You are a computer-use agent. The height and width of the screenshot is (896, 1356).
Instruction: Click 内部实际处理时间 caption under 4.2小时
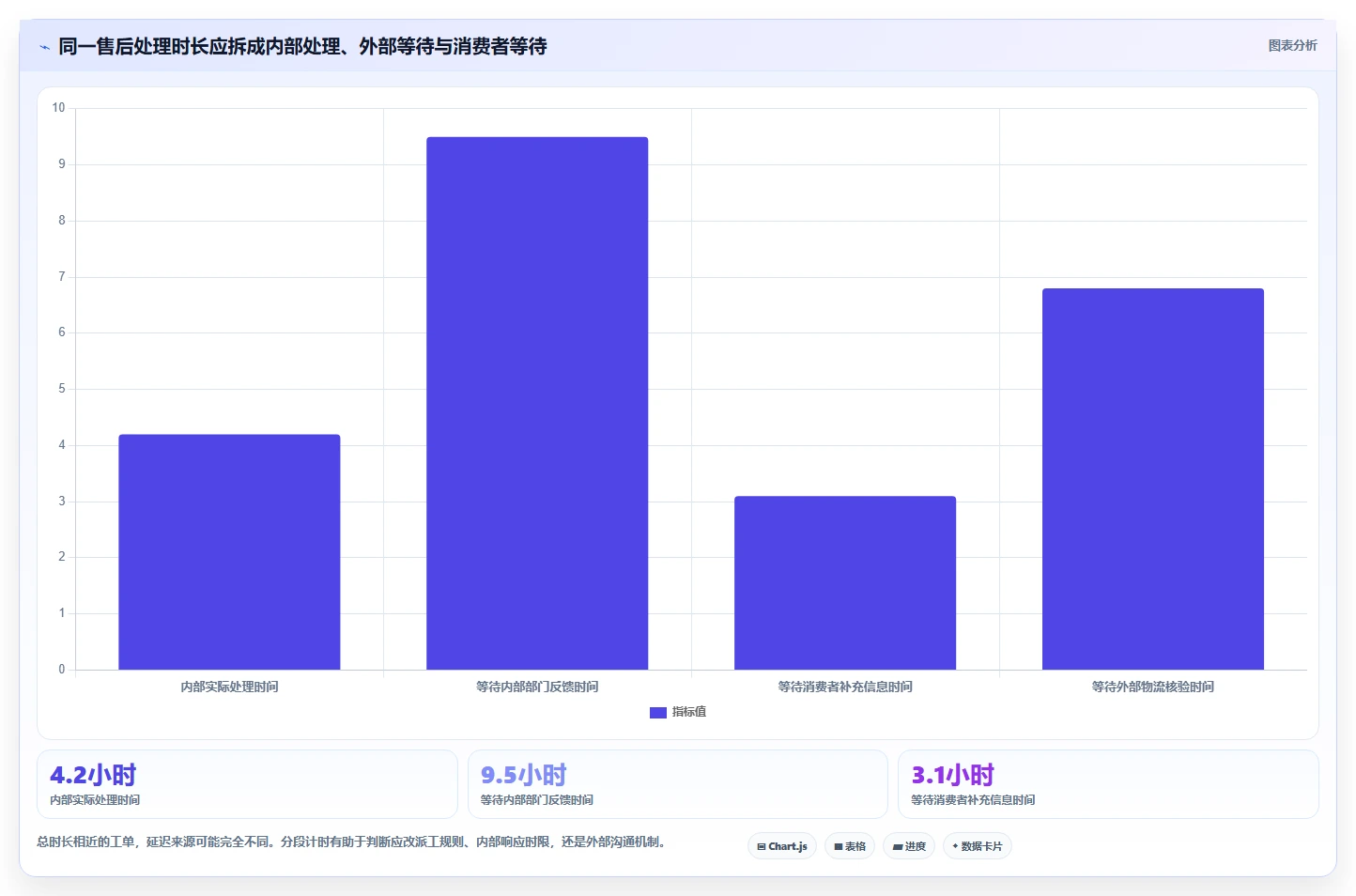[95, 800]
